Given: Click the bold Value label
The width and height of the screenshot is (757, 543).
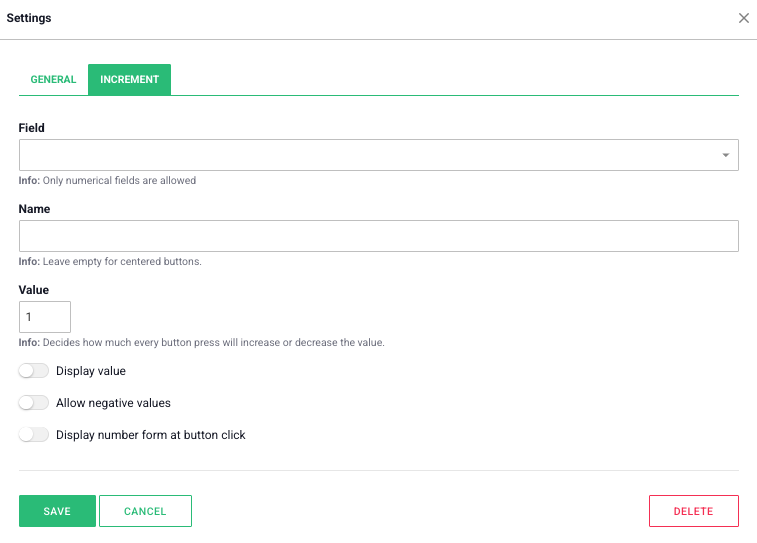Looking at the screenshot, I should coord(34,290).
